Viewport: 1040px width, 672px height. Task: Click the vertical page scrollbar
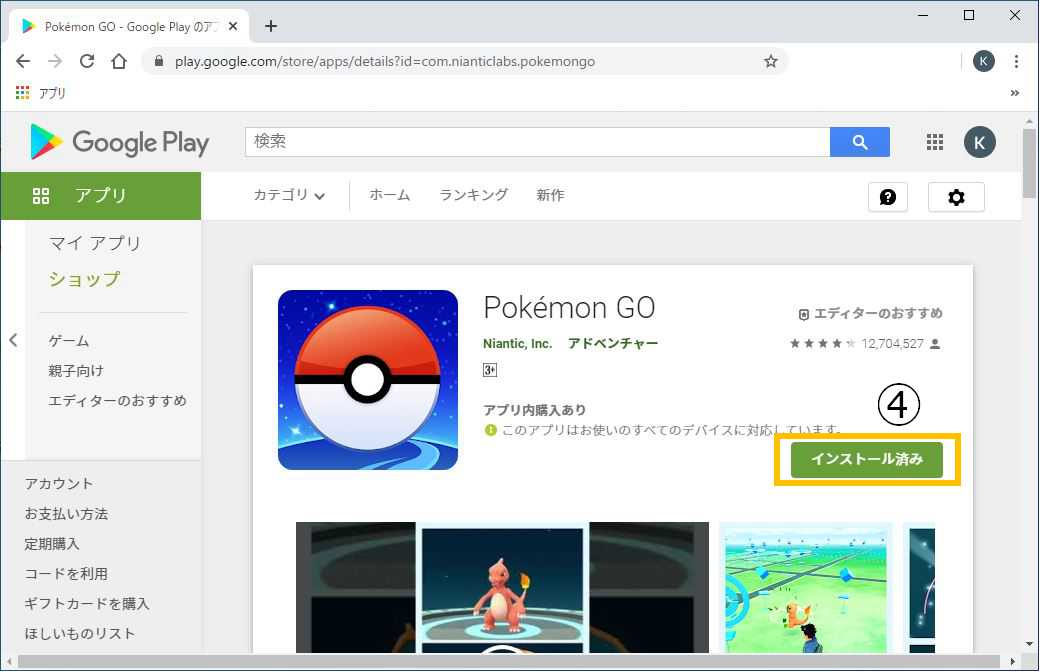pyautogui.click(x=1029, y=163)
